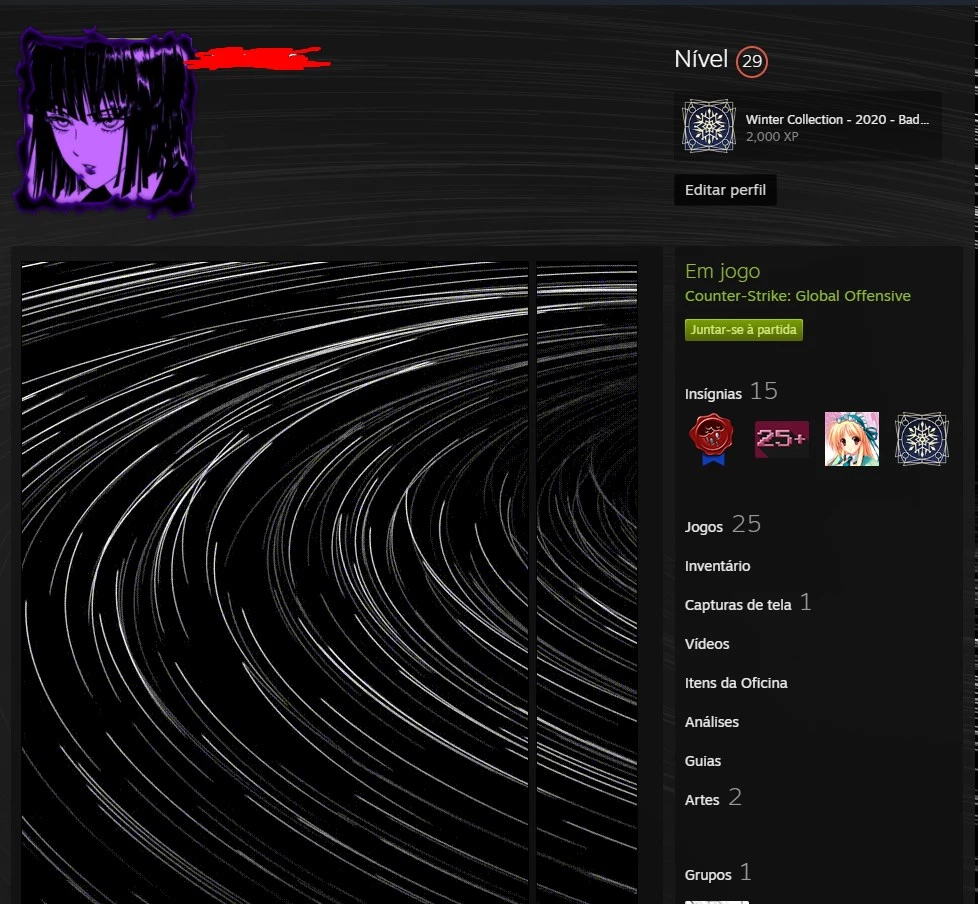Open the Inventário page

coord(717,566)
